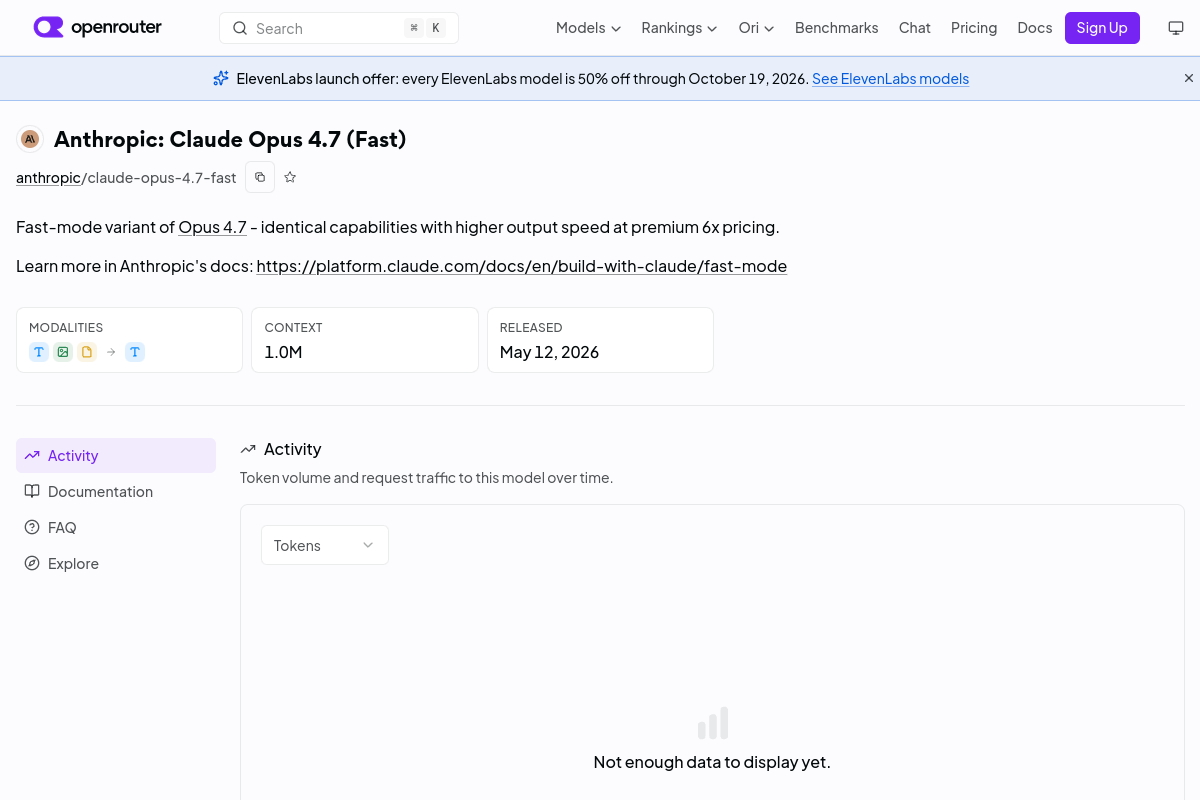Screen dimensions: 1200x800
Task: Click the search magnifier icon
Action: click(x=240, y=28)
